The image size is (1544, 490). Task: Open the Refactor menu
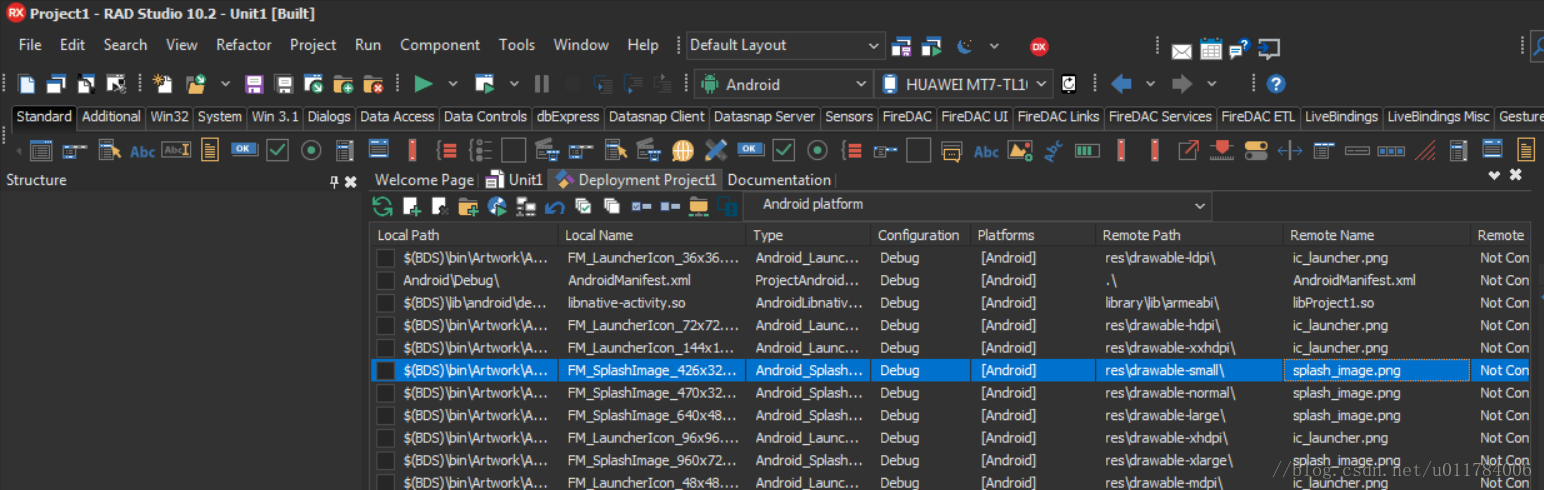pos(244,45)
